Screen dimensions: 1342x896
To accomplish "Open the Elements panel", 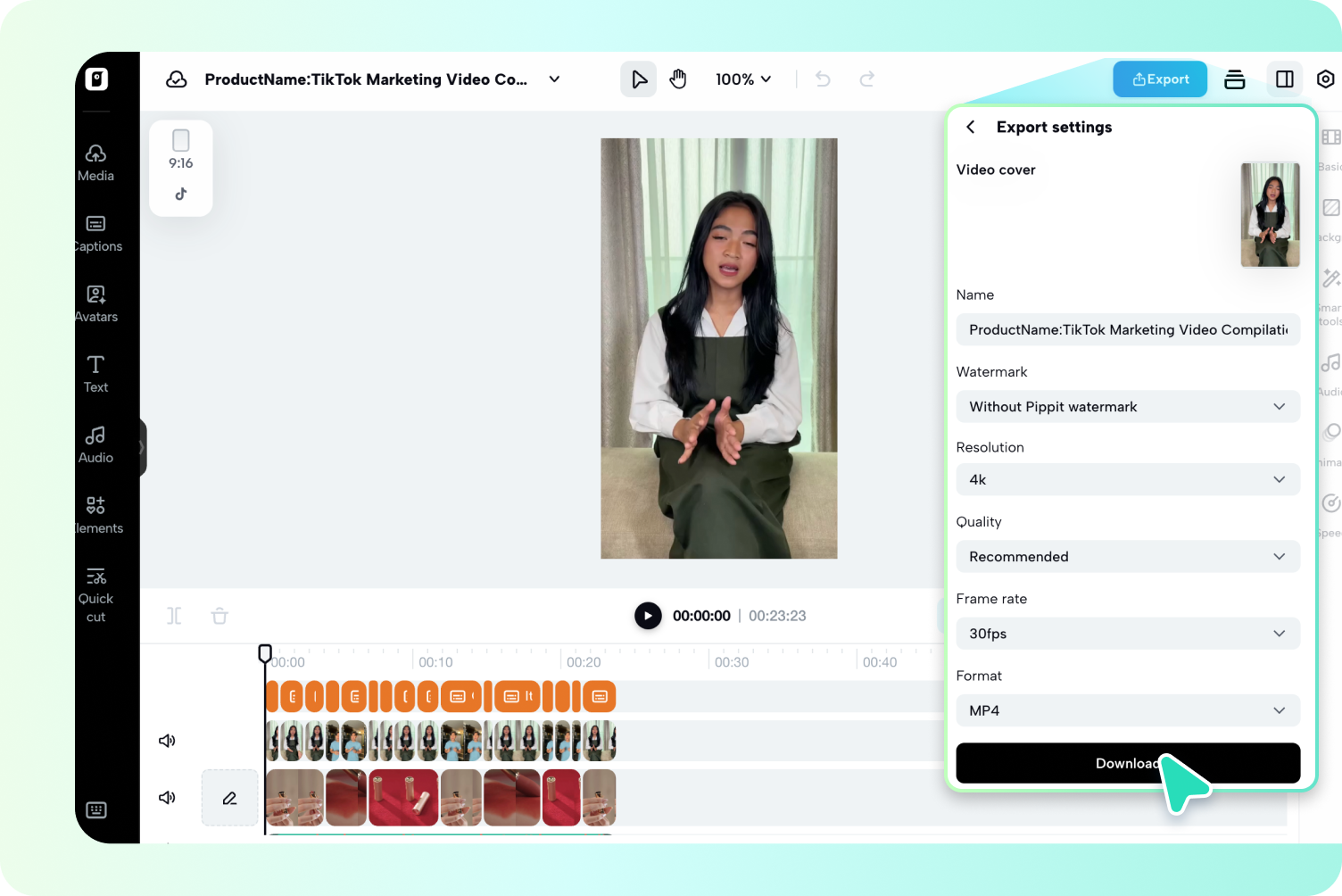I will (95, 514).
